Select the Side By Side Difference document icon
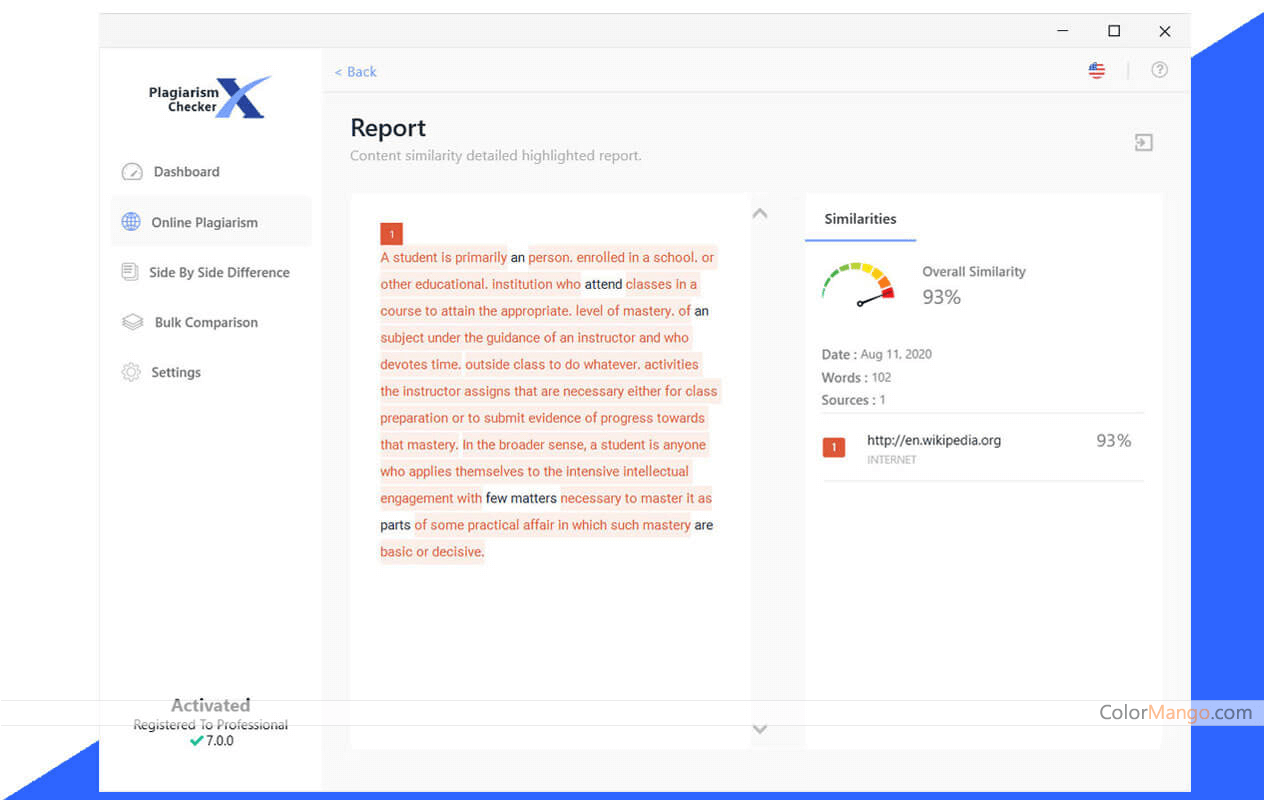1264x800 pixels. pos(130,272)
